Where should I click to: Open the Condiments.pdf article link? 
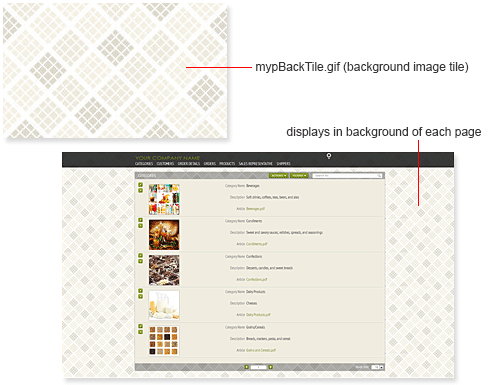[x=257, y=244]
